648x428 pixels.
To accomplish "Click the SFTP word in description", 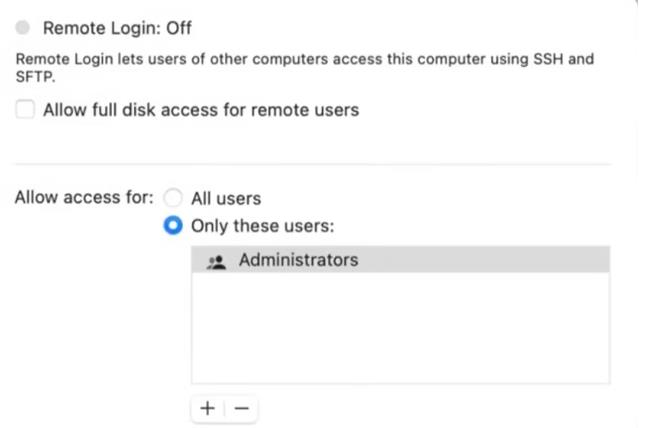I will 35,77.
